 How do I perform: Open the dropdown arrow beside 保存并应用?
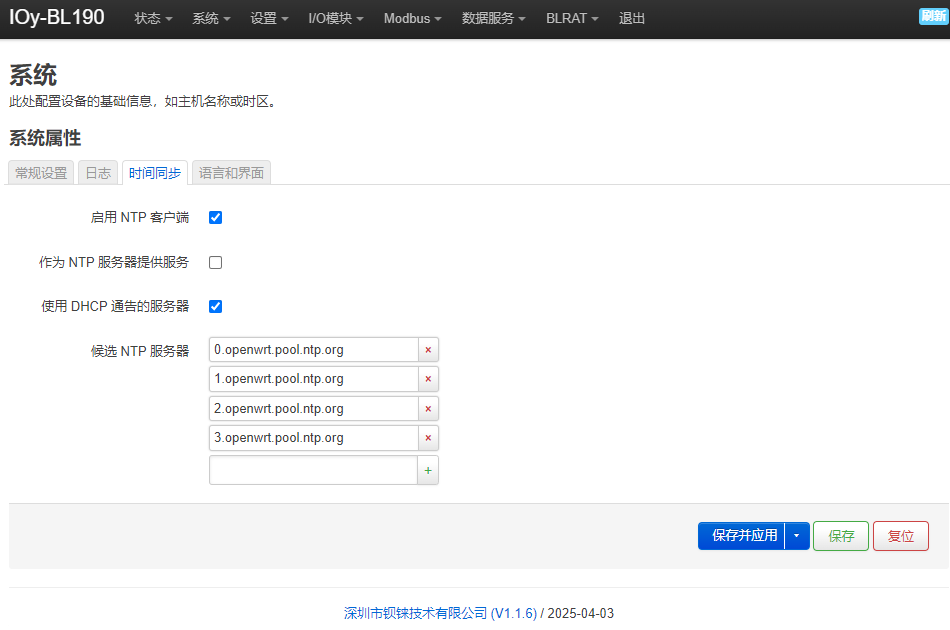click(x=797, y=536)
